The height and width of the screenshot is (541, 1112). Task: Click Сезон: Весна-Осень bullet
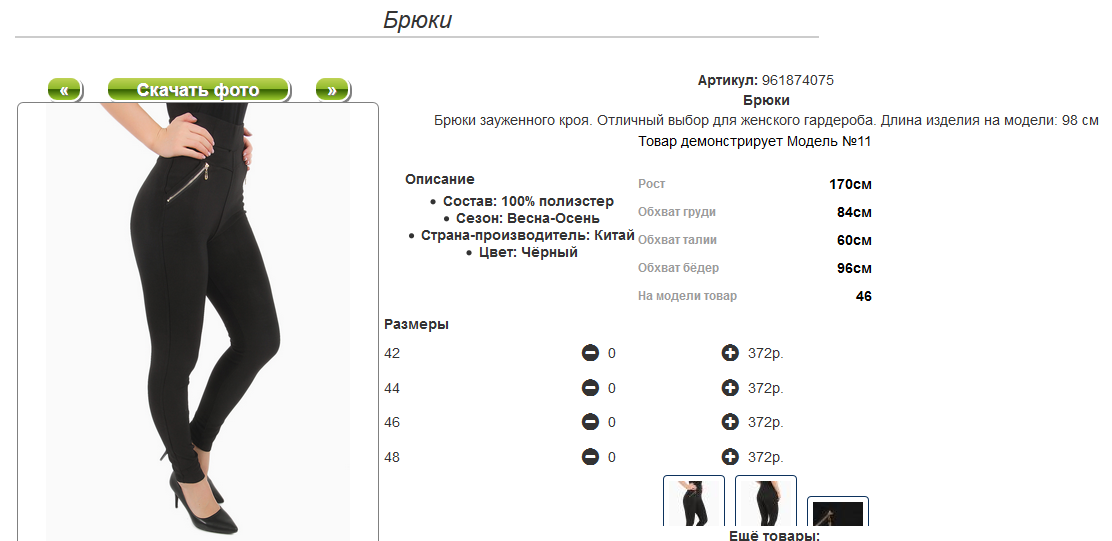528,218
